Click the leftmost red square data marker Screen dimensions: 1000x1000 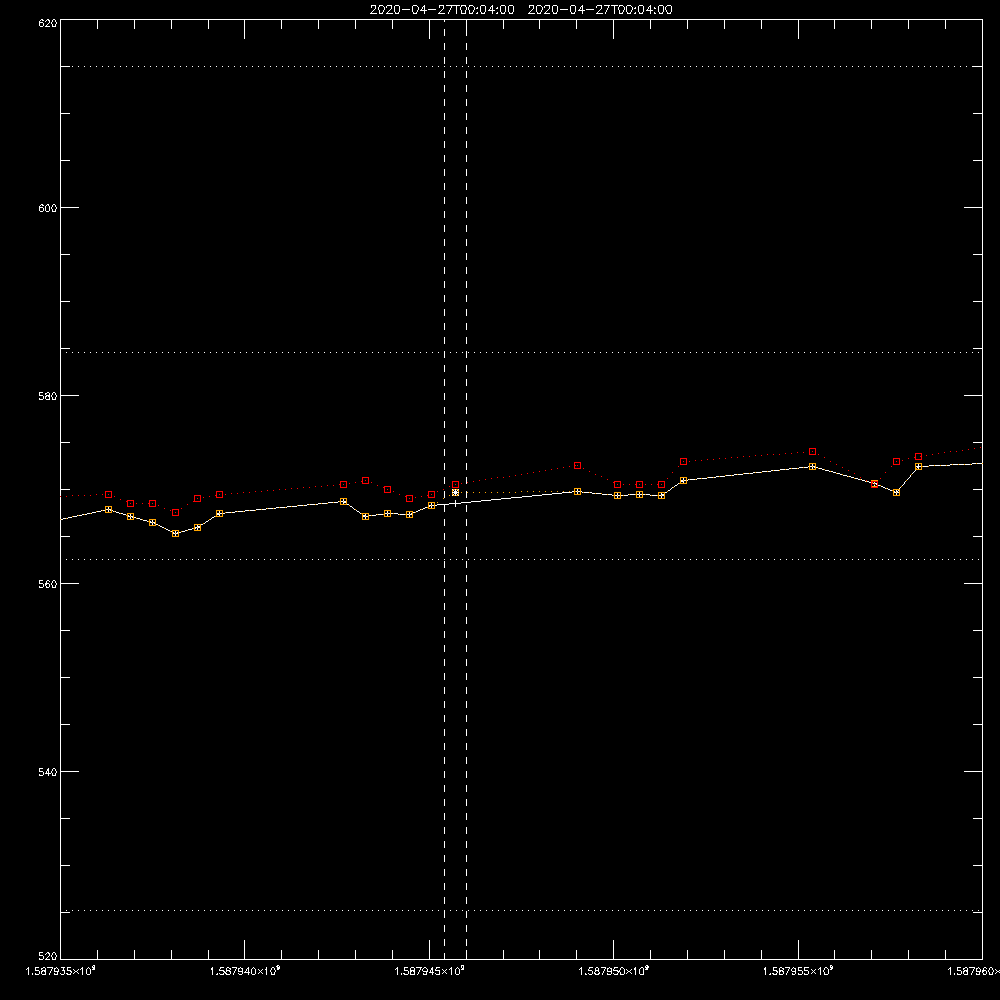(x=108, y=495)
